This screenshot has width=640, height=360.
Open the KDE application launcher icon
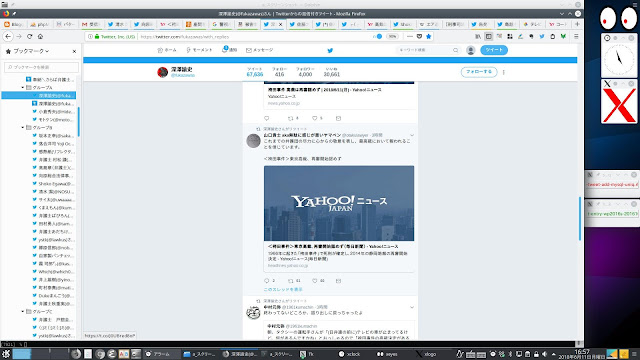point(6,354)
